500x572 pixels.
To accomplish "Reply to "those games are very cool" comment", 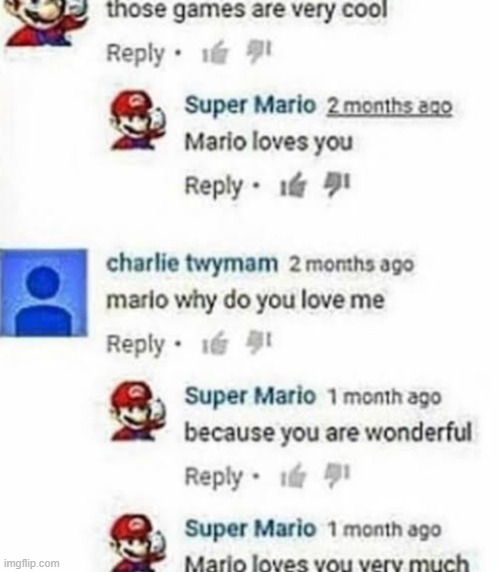I will [135, 54].
